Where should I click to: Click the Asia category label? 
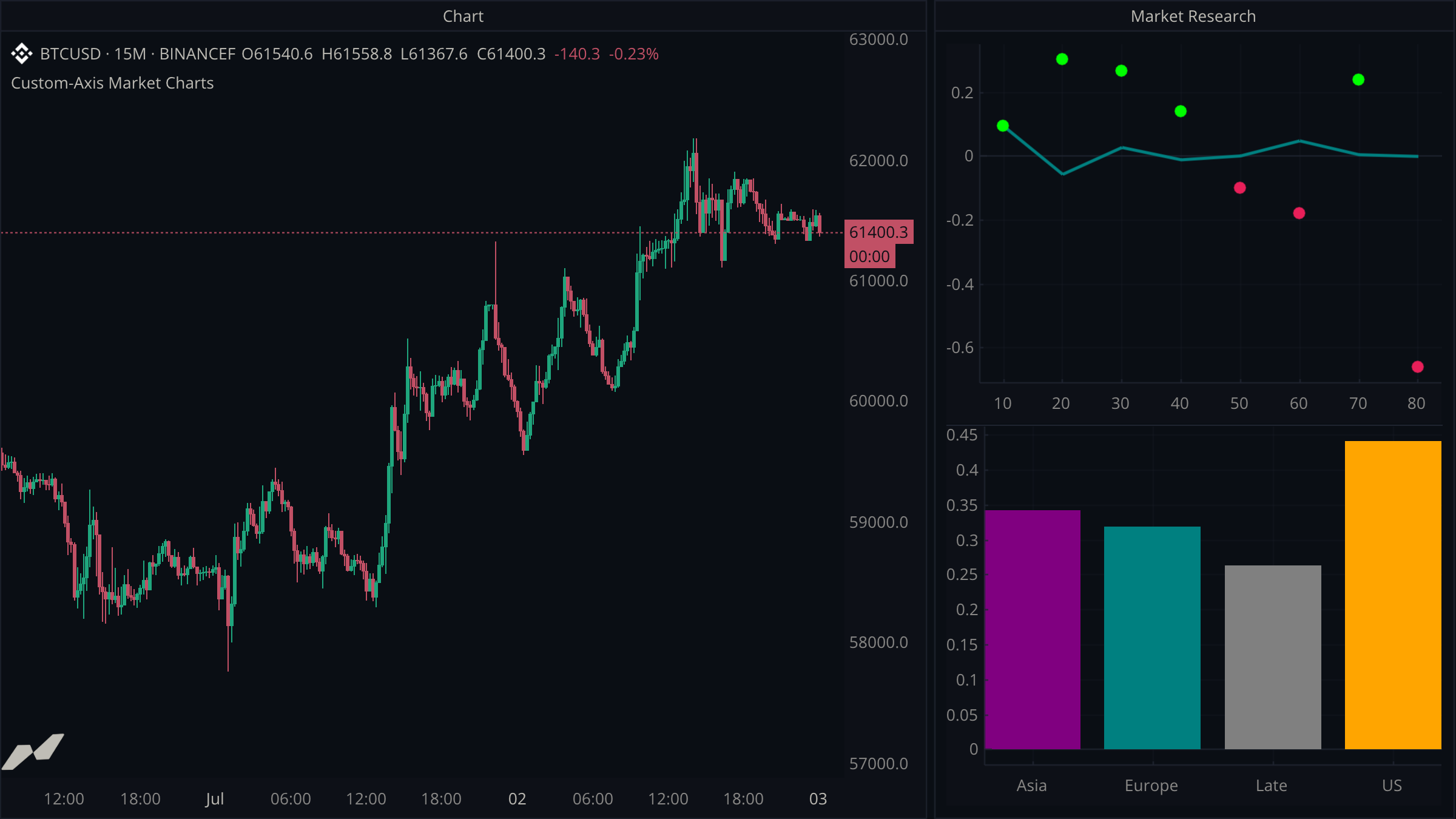click(1032, 786)
